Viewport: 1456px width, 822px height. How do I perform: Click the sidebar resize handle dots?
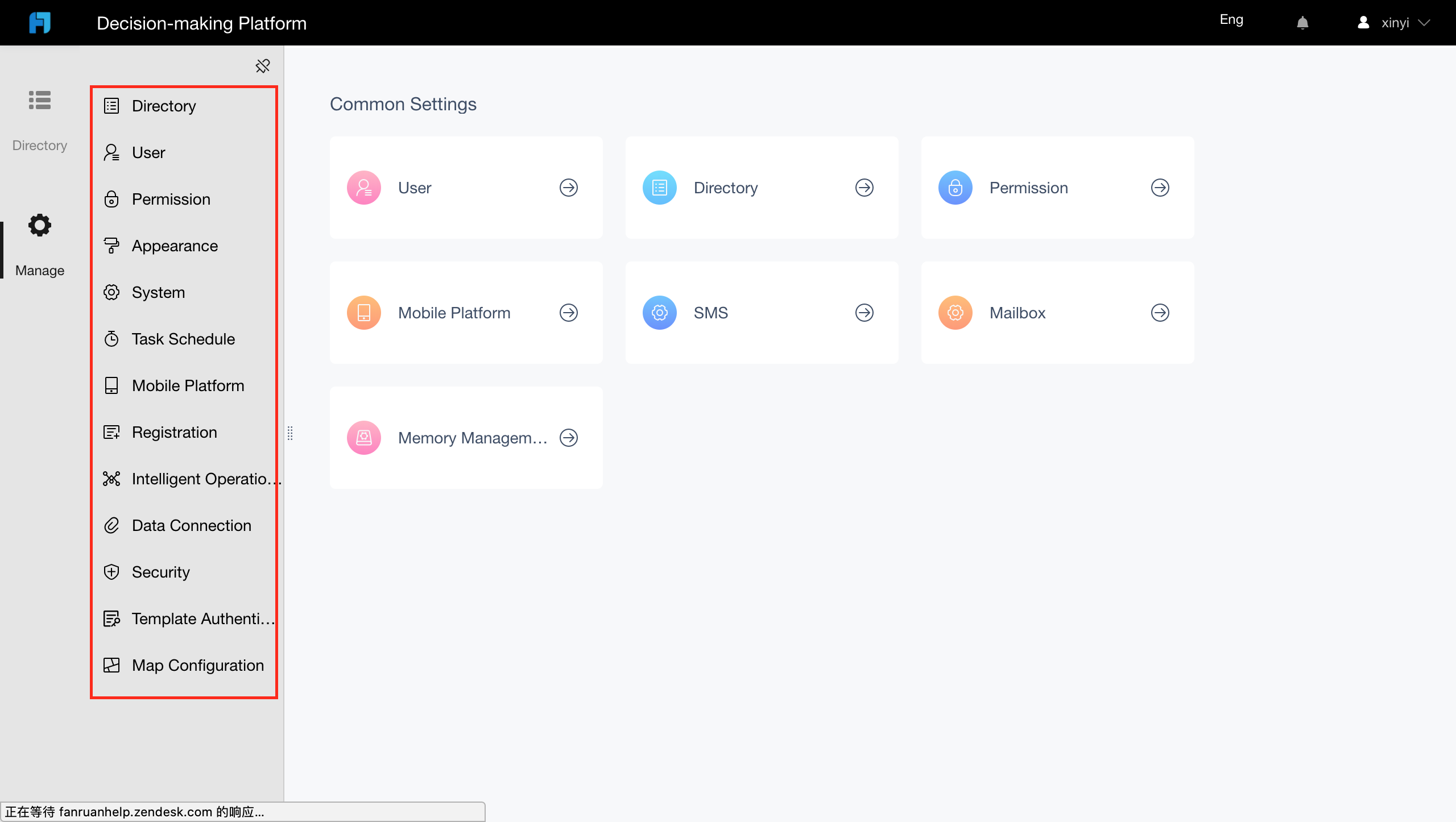coord(290,433)
